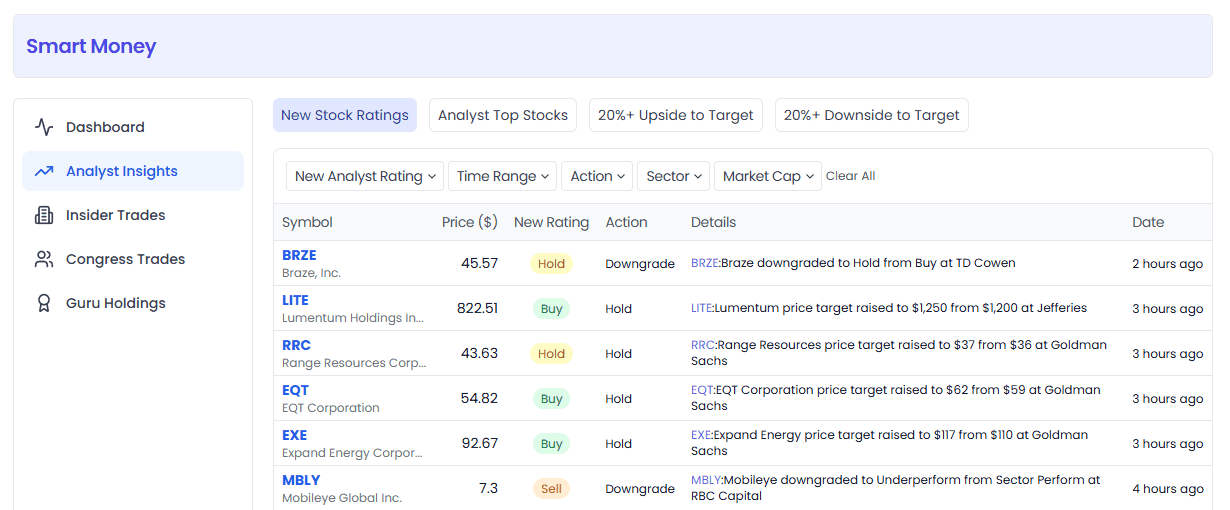The width and height of the screenshot is (1230, 510).
Task: Click the Buy badge for EXE
Action: point(551,444)
